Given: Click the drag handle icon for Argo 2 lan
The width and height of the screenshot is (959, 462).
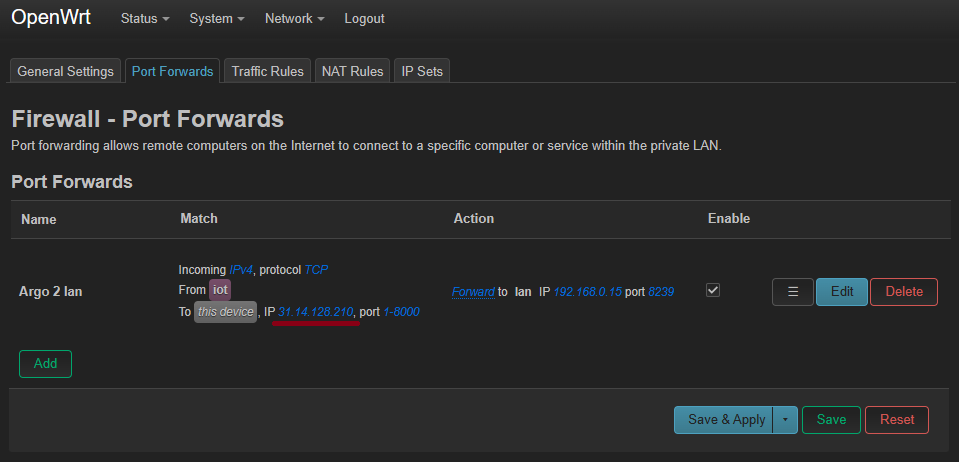Looking at the screenshot, I should 792,292.
